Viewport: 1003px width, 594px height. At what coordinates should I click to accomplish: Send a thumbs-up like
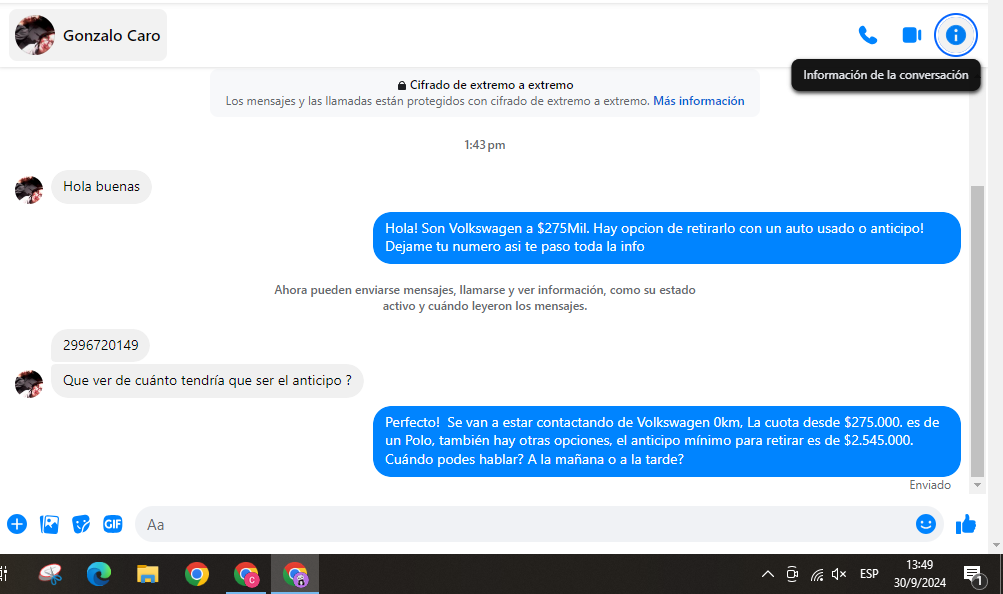pyautogui.click(x=965, y=524)
